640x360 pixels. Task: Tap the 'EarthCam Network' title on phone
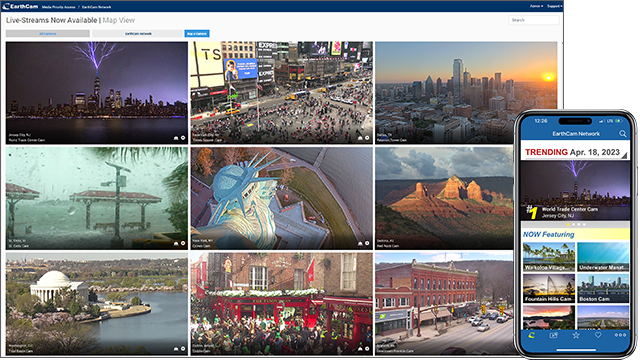coord(576,133)
